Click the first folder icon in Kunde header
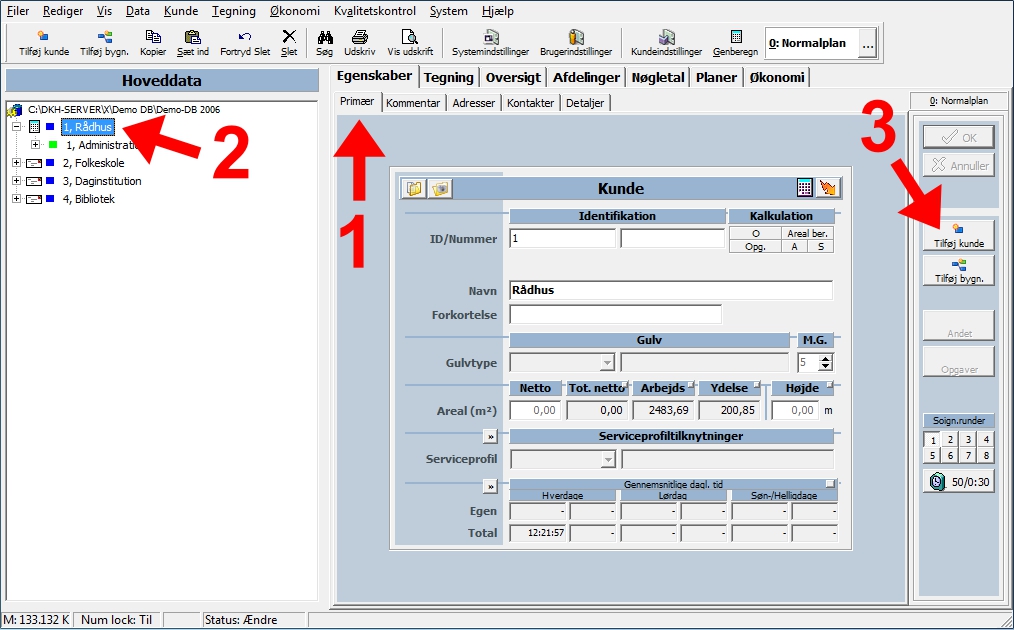This screenshot has height=630, width=1014. point(414,188)
